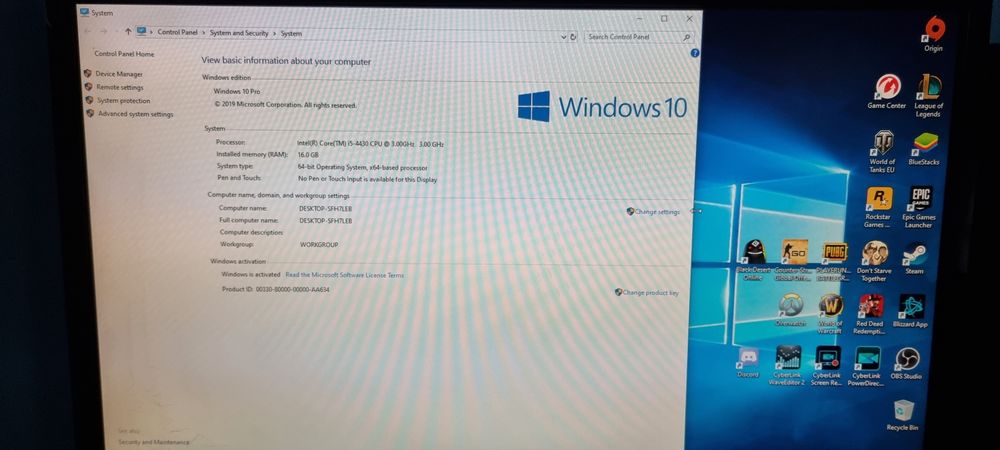1000x450 pixels.
Task: Click the back arrow in System window
Action: pyautogui.click(x=87, y=31)
